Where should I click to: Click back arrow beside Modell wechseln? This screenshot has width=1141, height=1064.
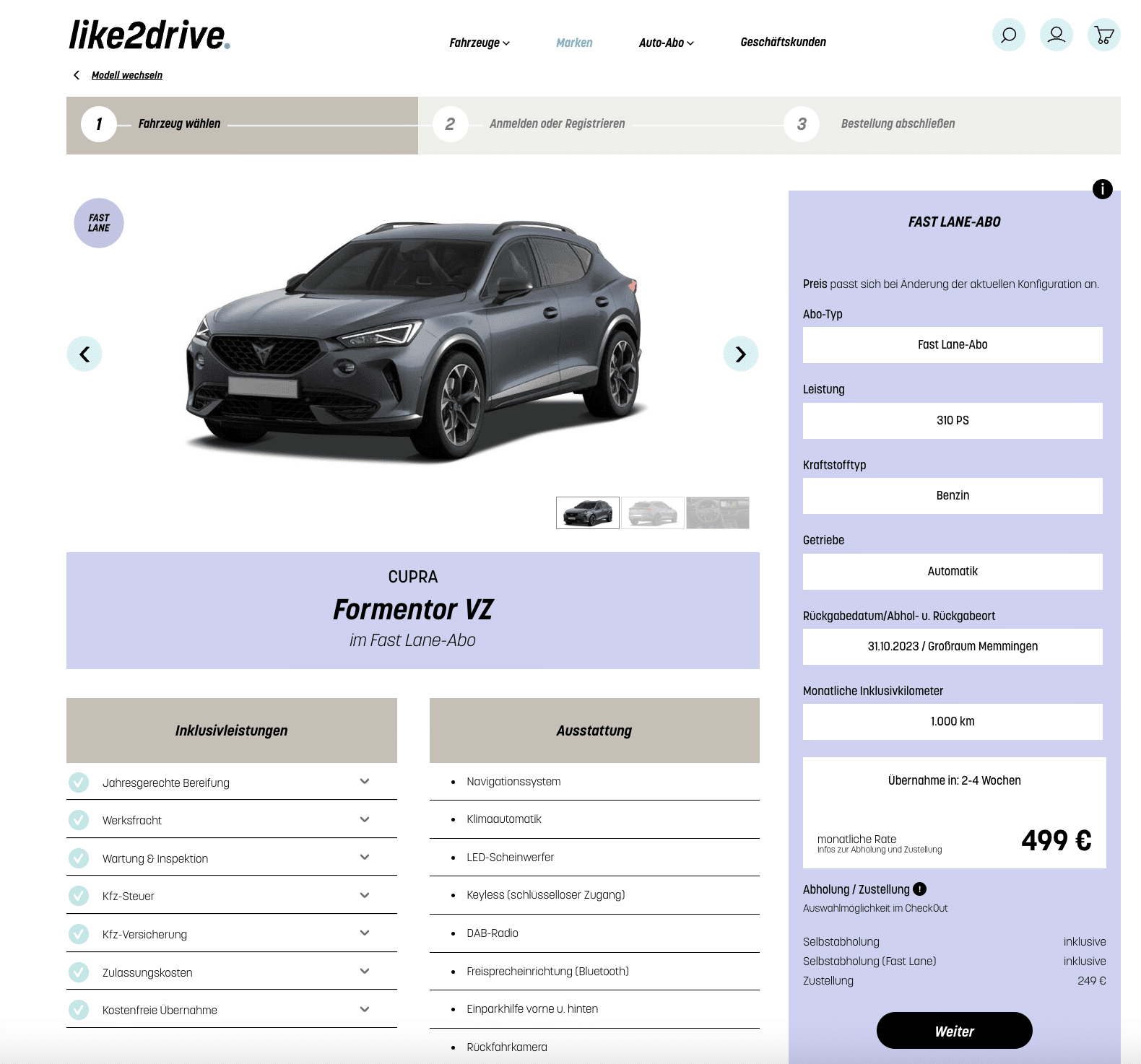coord(77,75)
